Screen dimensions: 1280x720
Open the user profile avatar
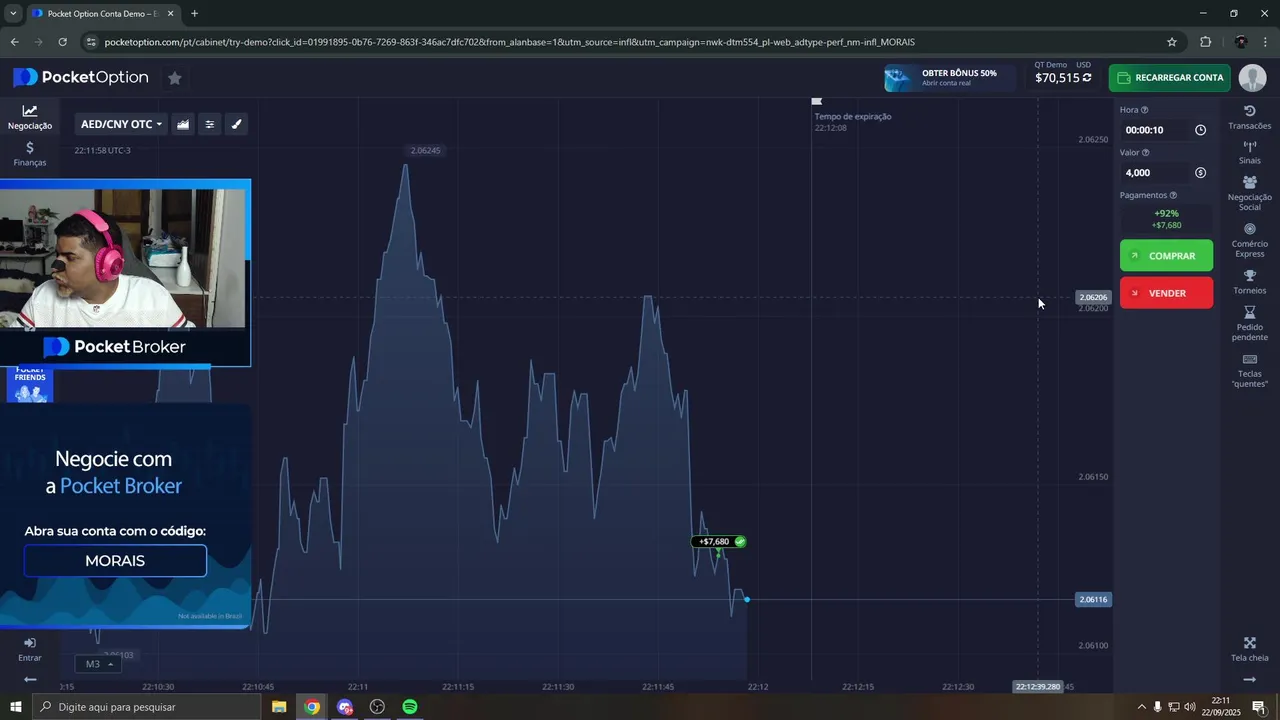[x=1252, y=78]
